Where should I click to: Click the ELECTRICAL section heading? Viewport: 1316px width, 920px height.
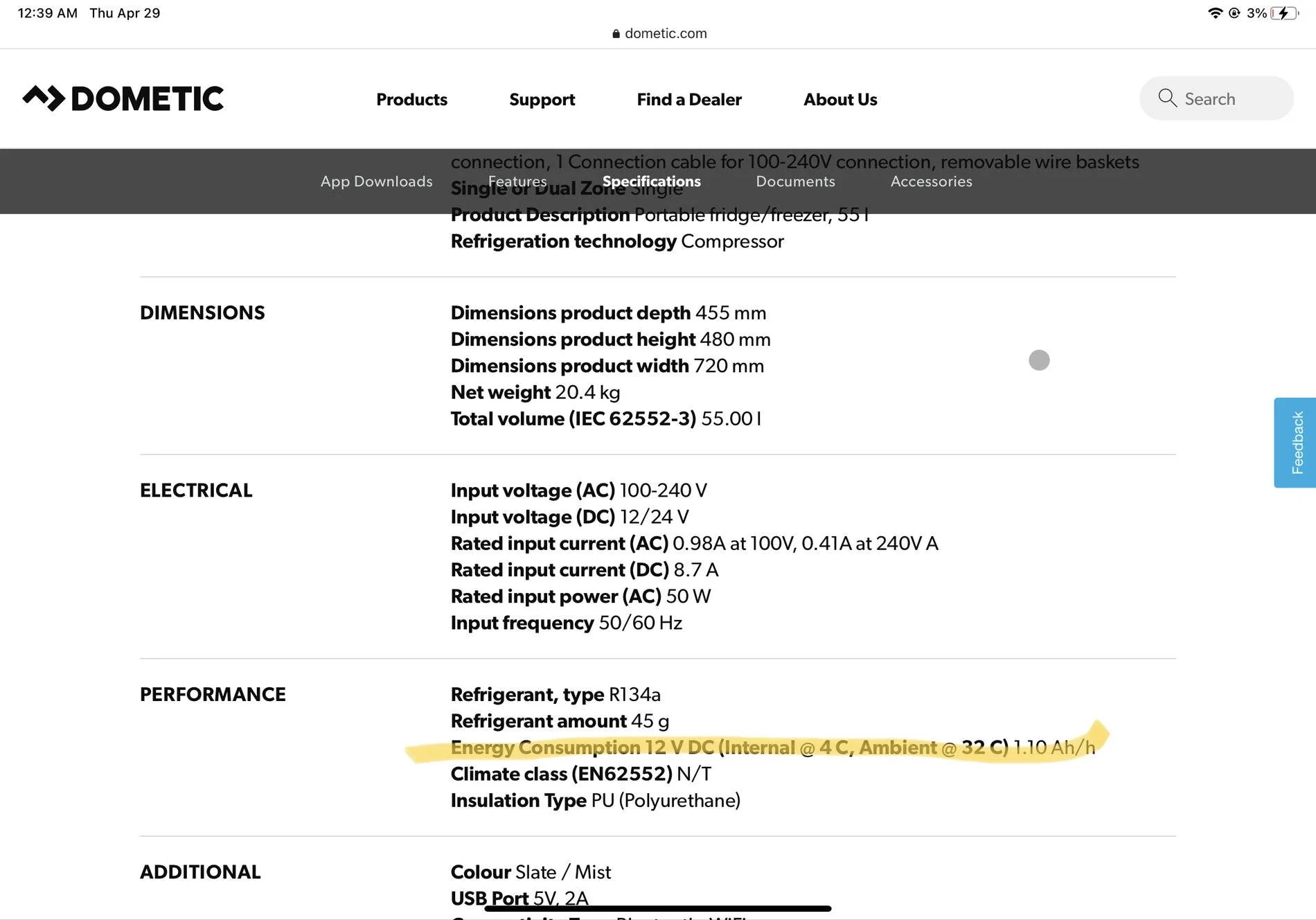[x=196, y=490]
